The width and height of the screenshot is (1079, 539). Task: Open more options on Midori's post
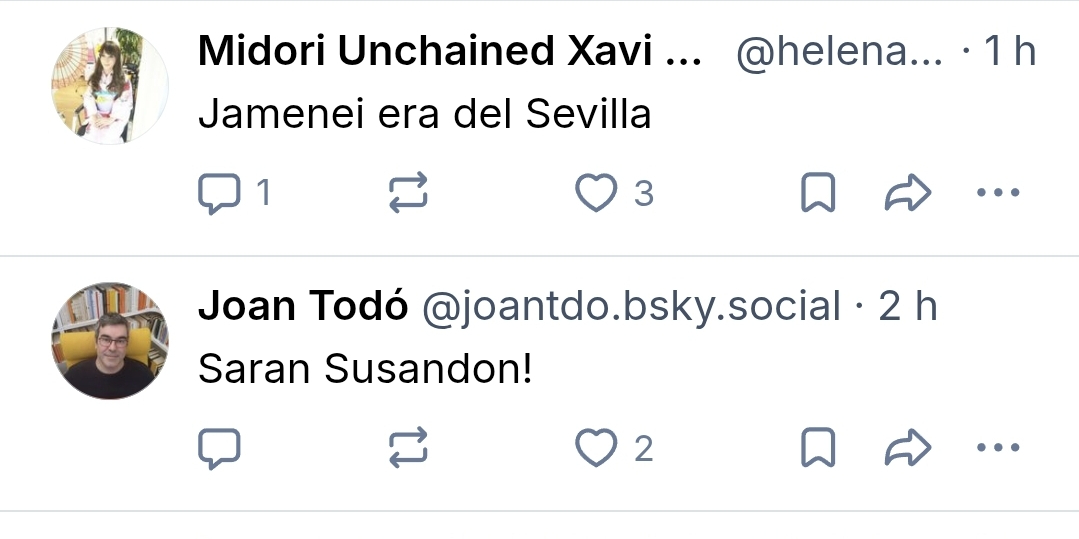996,194
